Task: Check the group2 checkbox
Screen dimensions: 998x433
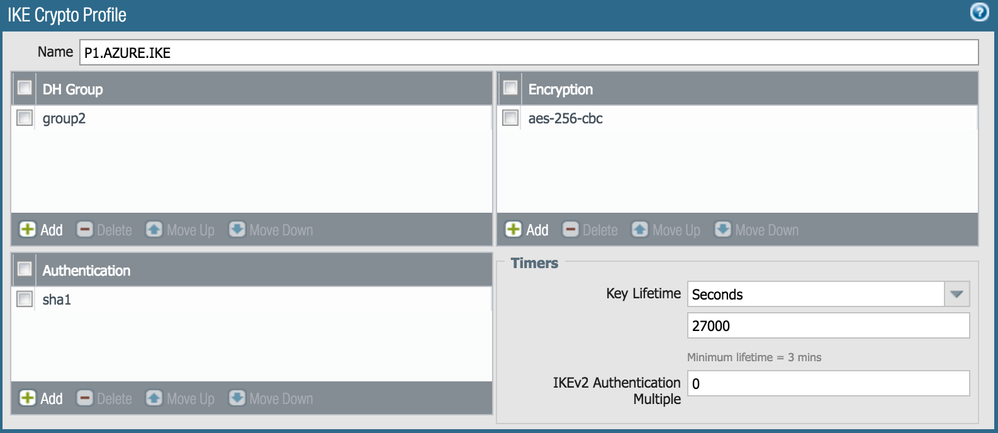Action: click(x=25, y=119)
